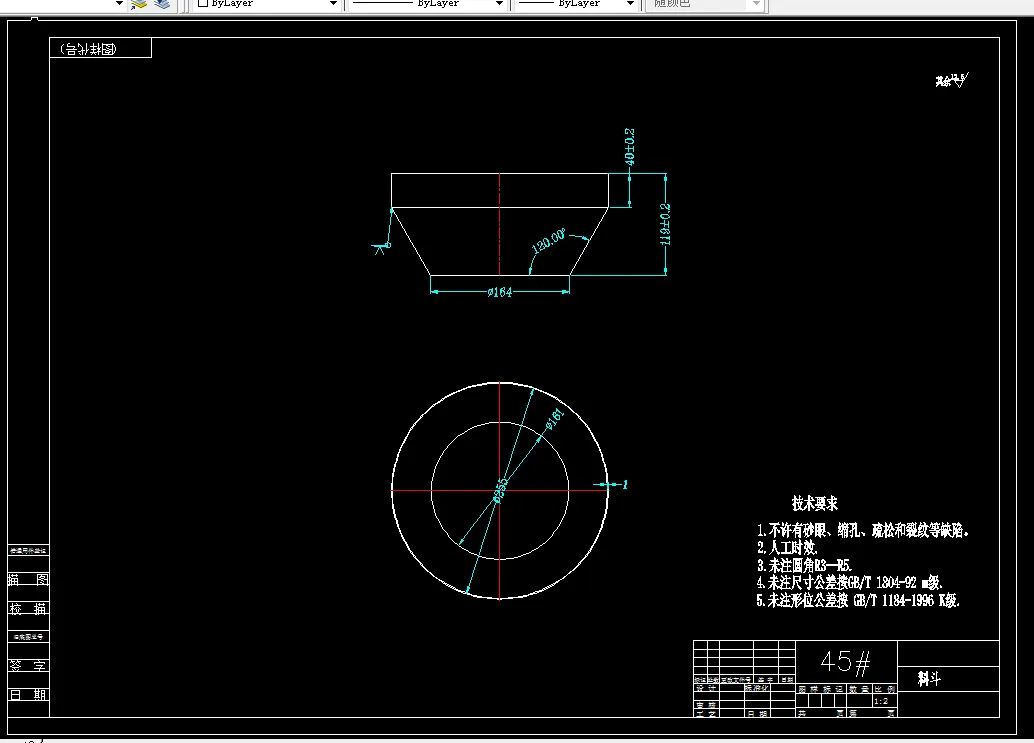The height and width of the screenshot is (743, 1034).
Task: Click the 校描 cell in left margin
Action: [28, 609]
